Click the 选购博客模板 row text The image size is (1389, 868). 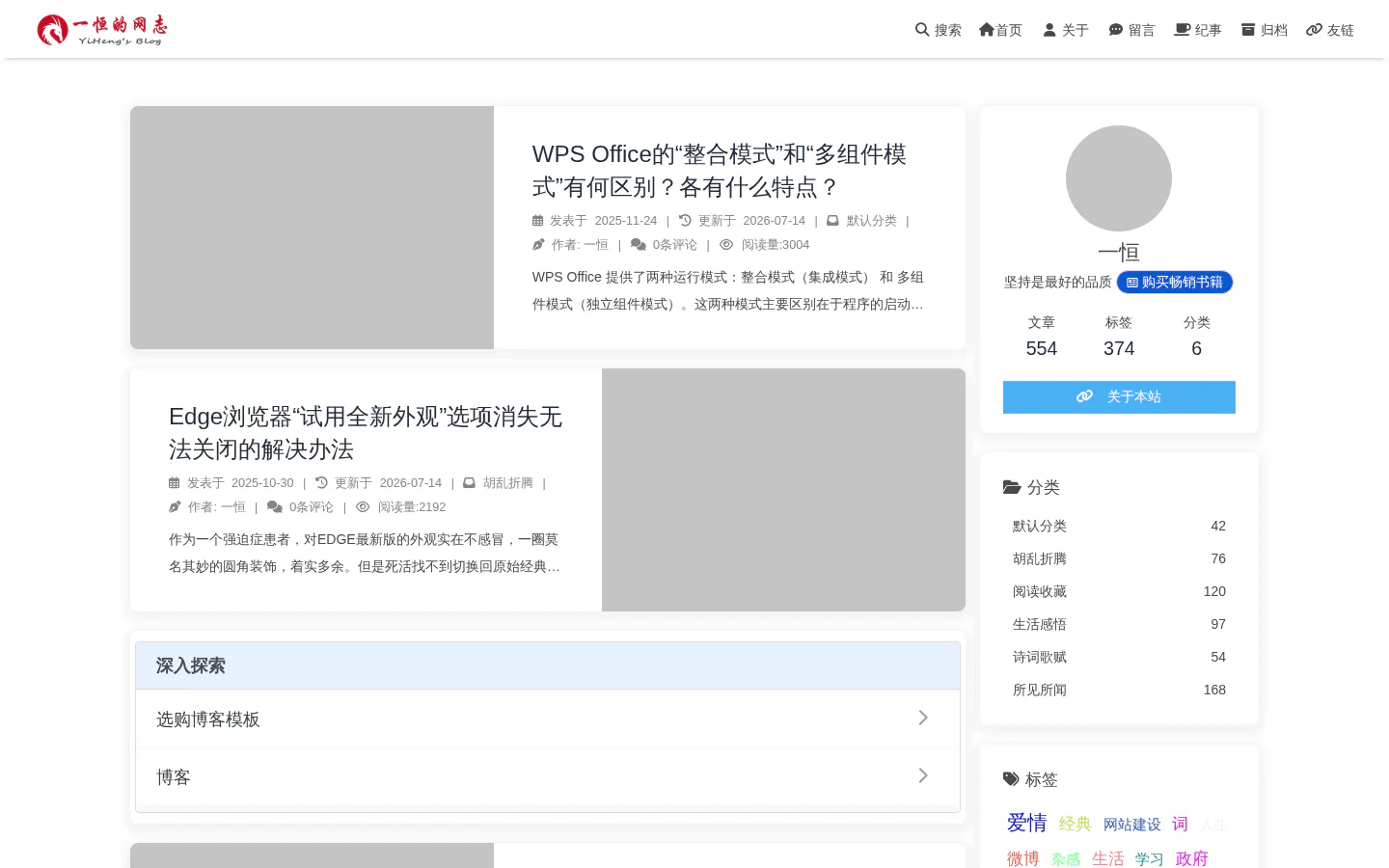[x=208, y=719]
